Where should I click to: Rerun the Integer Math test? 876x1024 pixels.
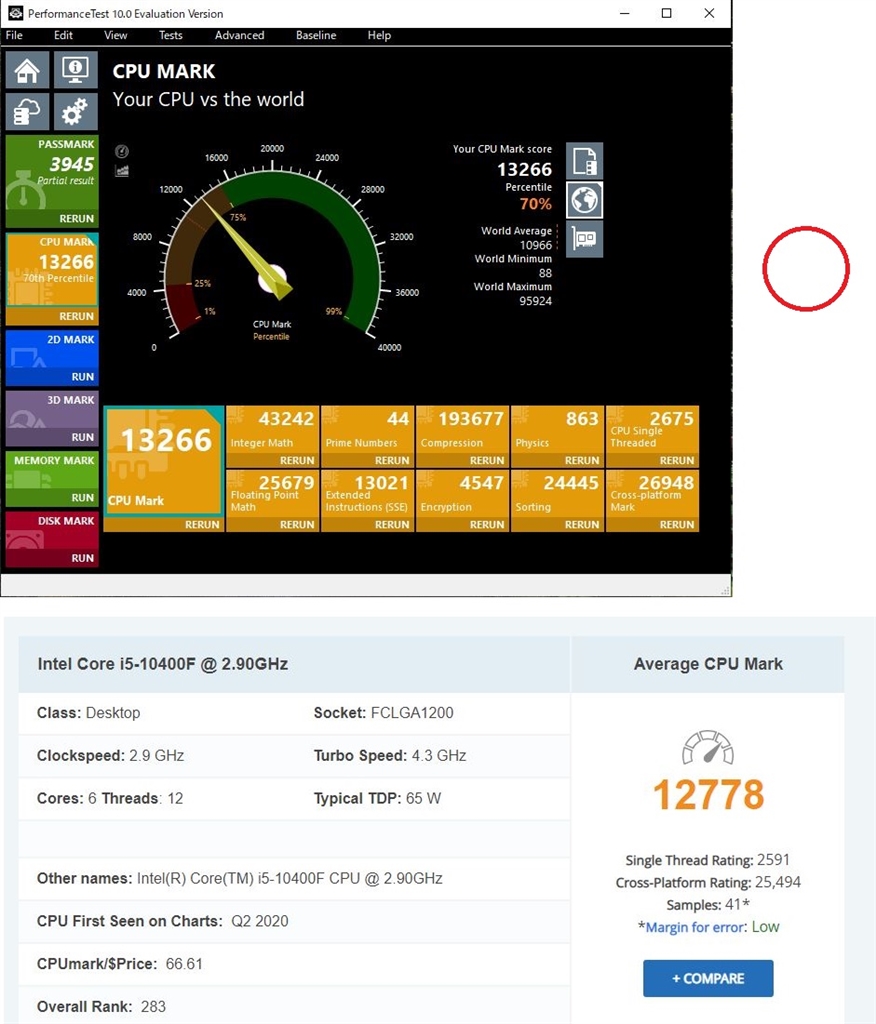(297, 460)
